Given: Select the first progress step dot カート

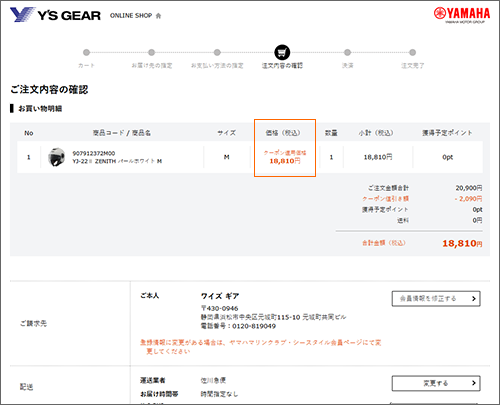Looking at the screenshot, I should point(86,52).
